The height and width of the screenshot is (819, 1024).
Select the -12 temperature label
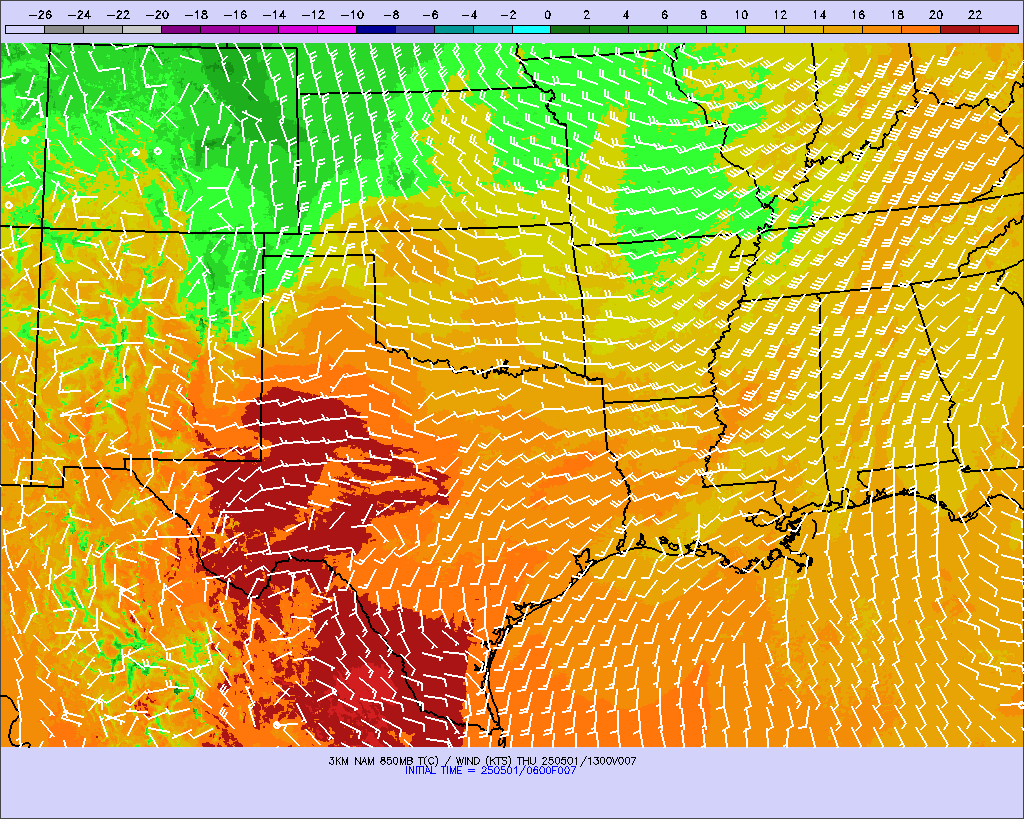(x=313, y=14)
